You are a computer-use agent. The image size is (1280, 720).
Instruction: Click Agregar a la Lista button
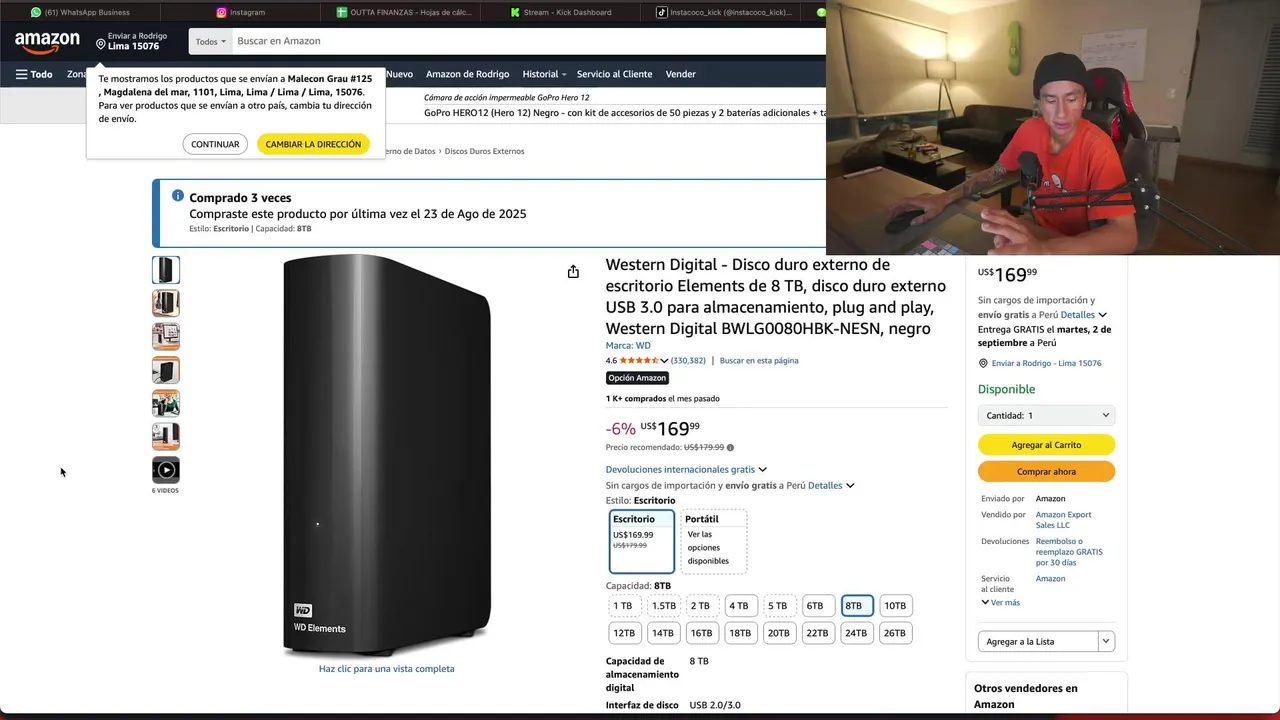pos(1038,642)
